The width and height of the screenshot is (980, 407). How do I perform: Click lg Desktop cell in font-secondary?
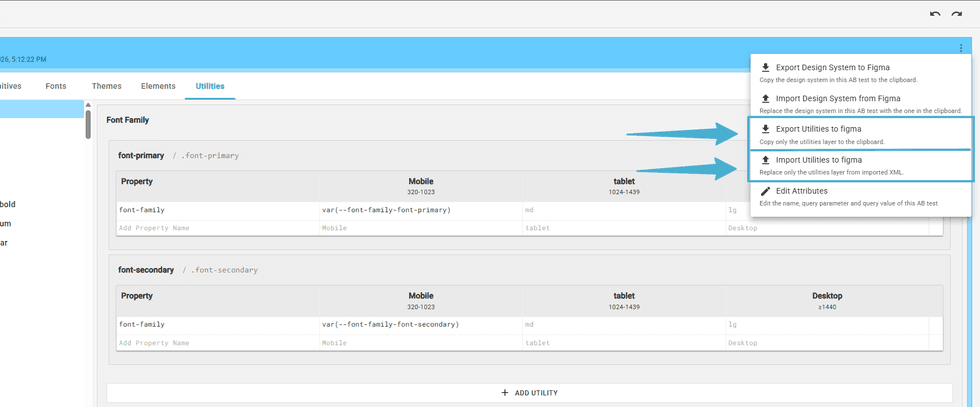[827, 325]
